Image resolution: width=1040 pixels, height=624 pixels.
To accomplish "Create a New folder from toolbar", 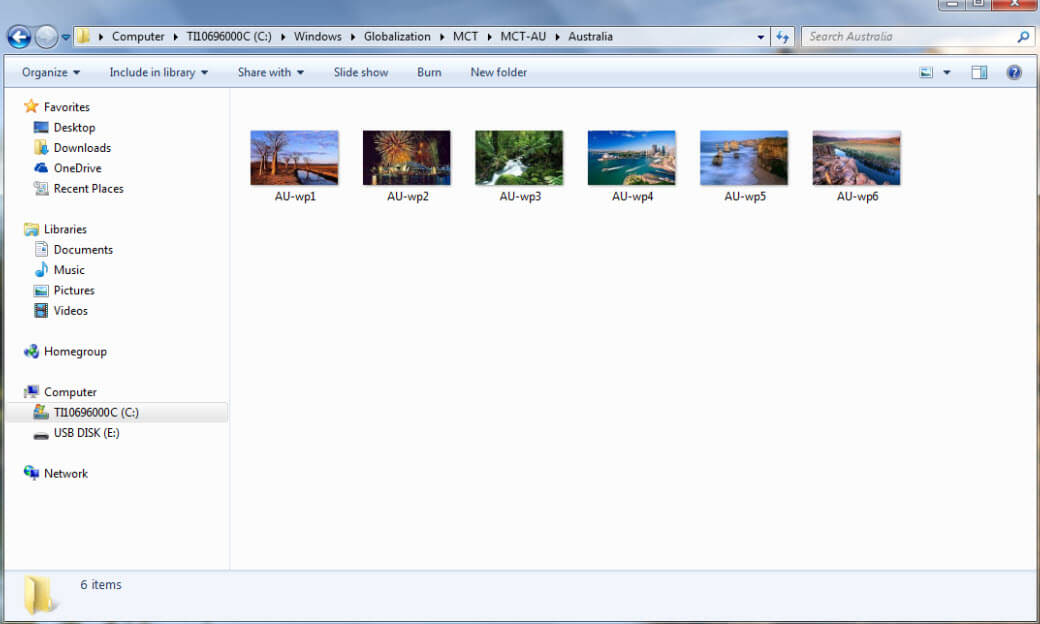I will tap(498, 72).
